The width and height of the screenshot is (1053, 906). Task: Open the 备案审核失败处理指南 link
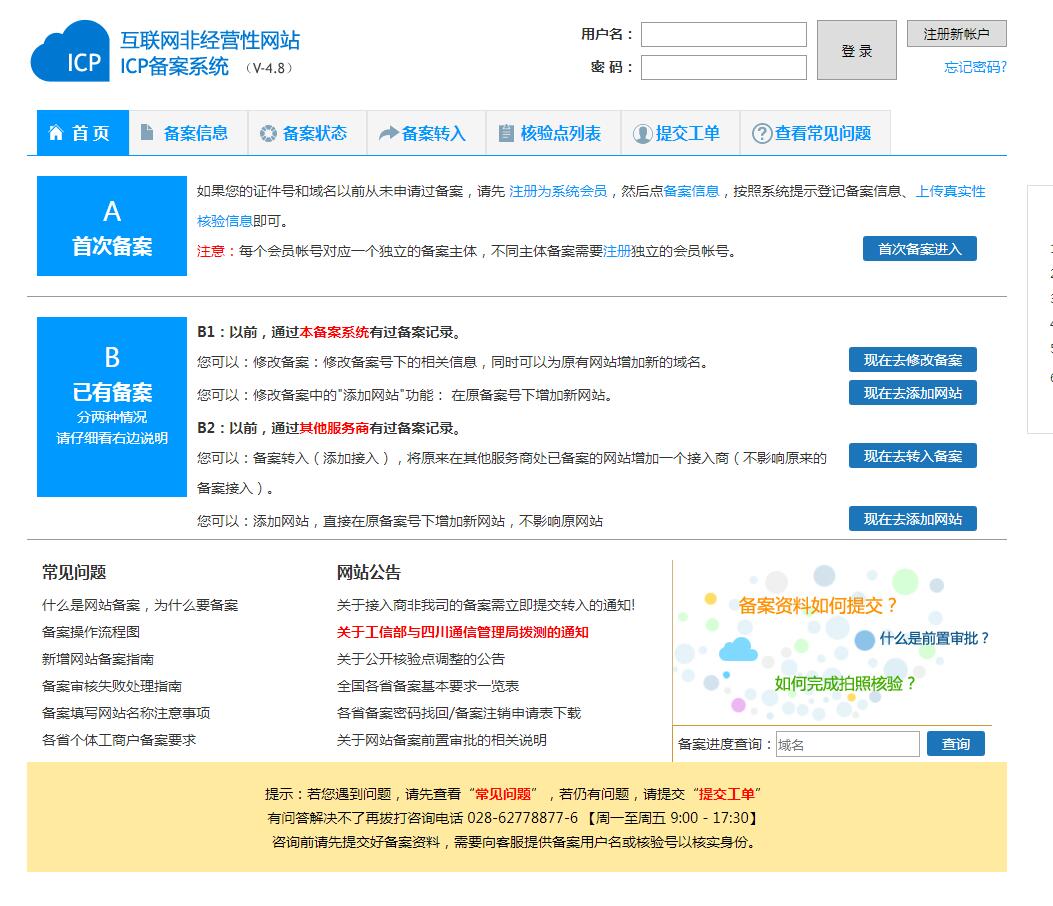tap(111, 686)
